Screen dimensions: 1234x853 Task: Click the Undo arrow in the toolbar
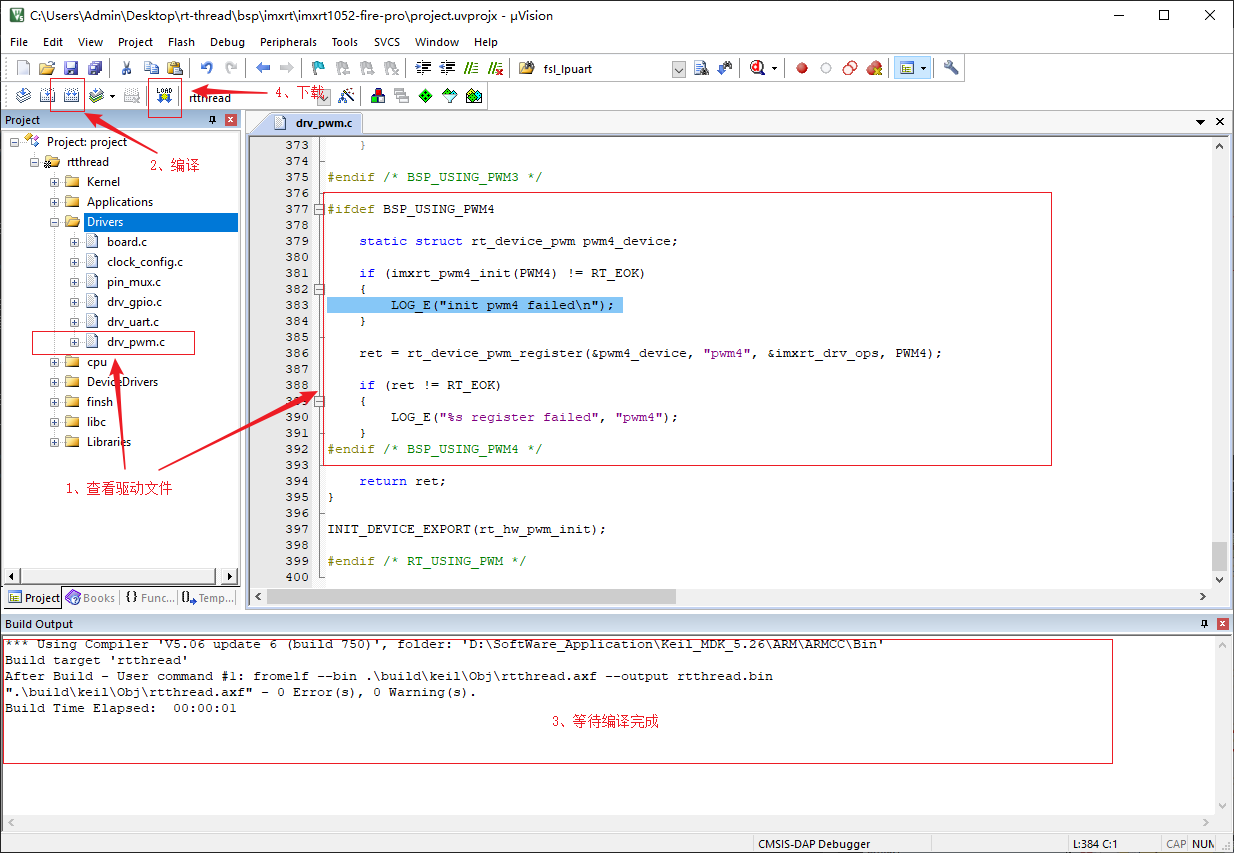(x=206, y=68)
